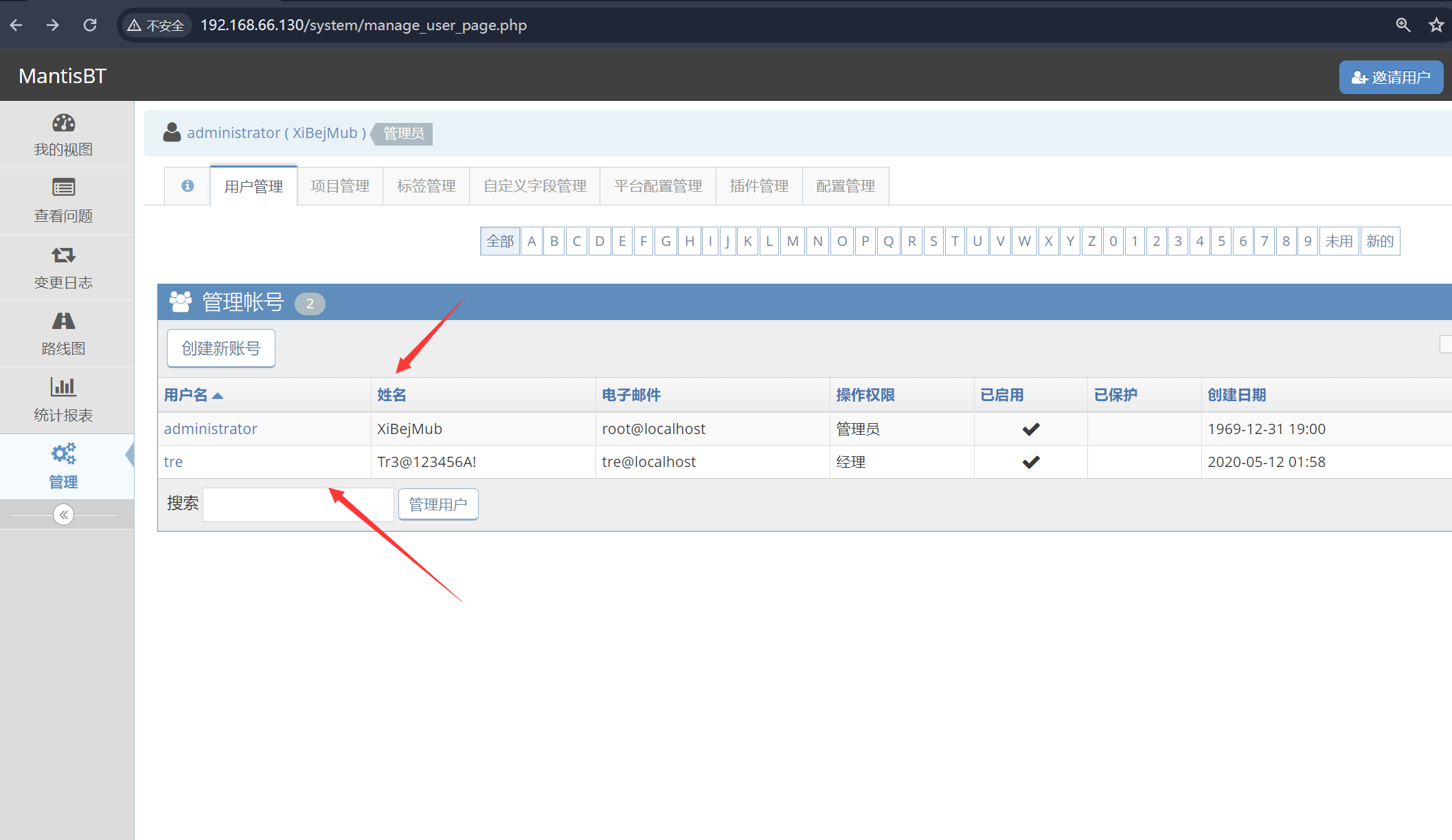This screenshot has height=840, width=1452.
Task: Open Configuration Management tab
Action: point(846,186)
